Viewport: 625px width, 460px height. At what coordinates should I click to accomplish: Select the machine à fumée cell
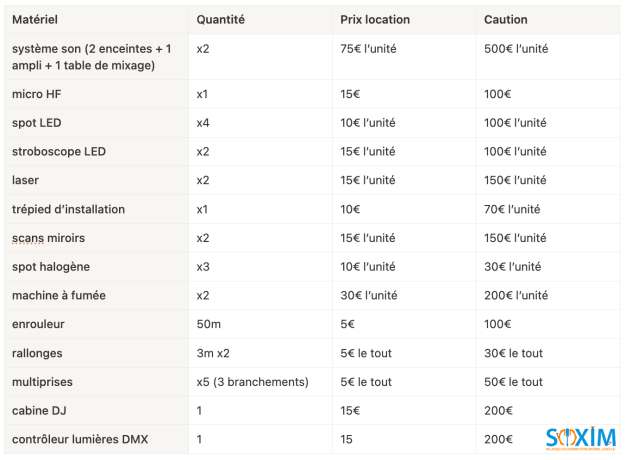click(x=59, y=296)
